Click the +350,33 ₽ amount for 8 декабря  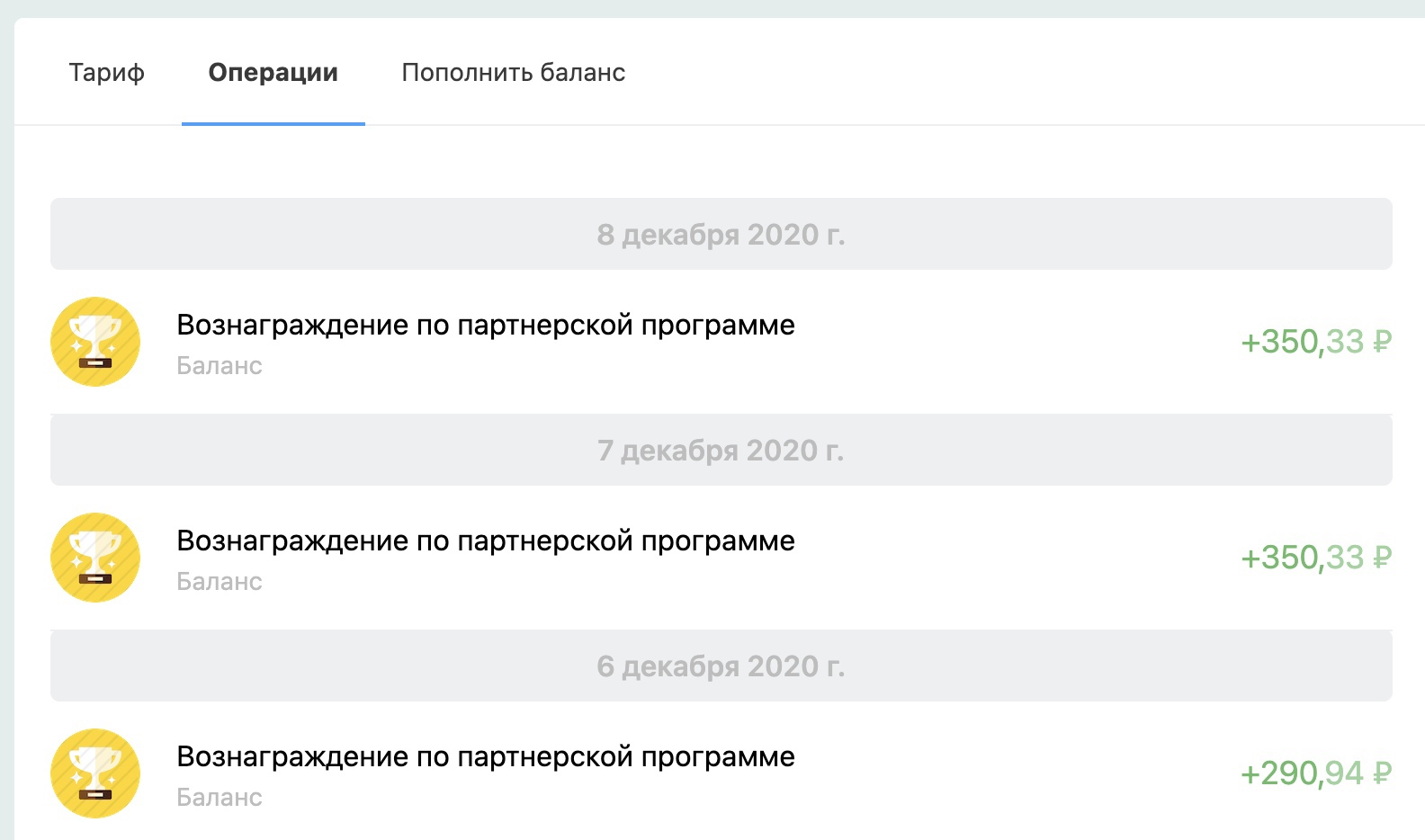click(x=1315, y=342)
